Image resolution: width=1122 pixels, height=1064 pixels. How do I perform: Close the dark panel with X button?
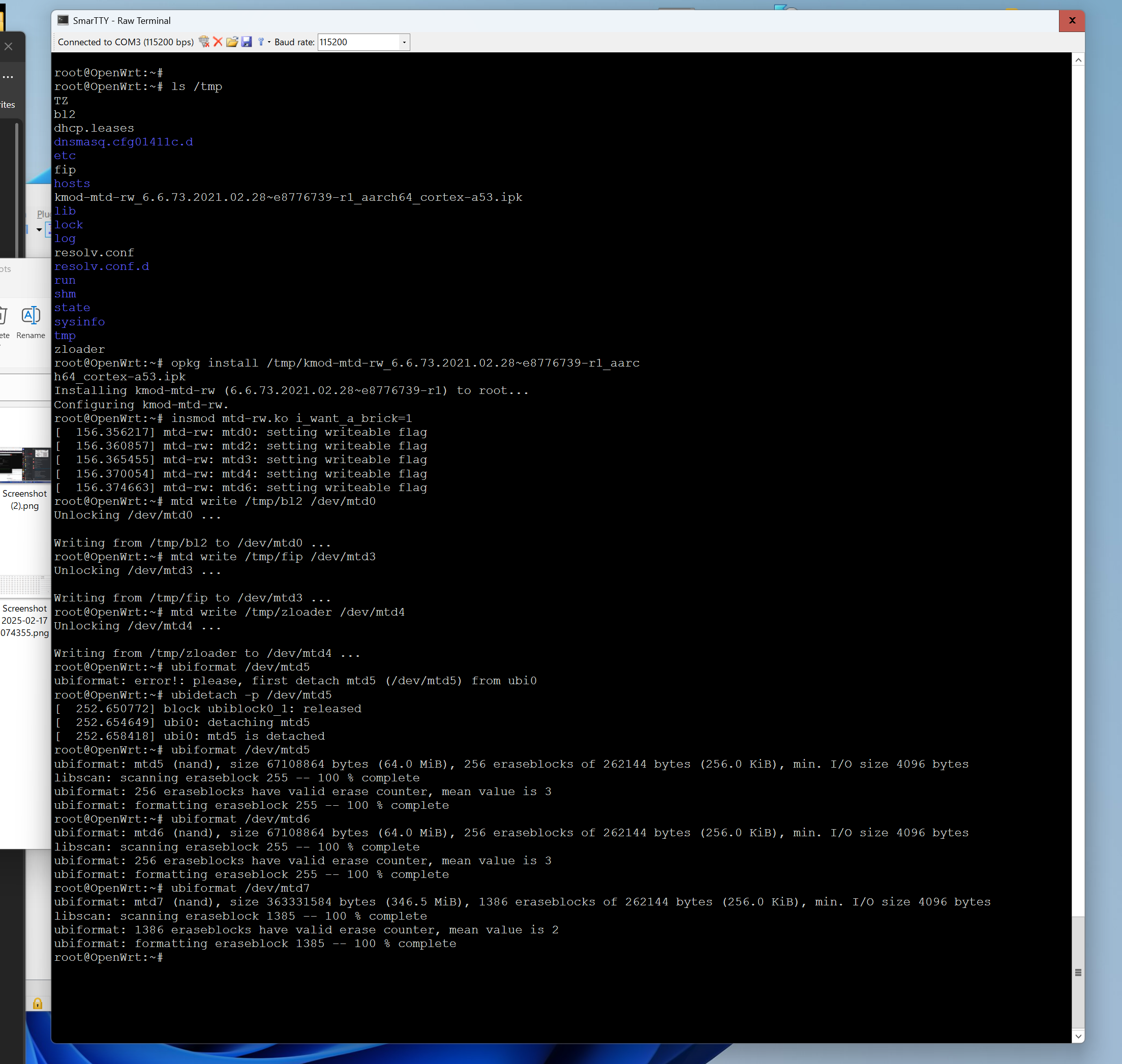[x=9, y=46]
